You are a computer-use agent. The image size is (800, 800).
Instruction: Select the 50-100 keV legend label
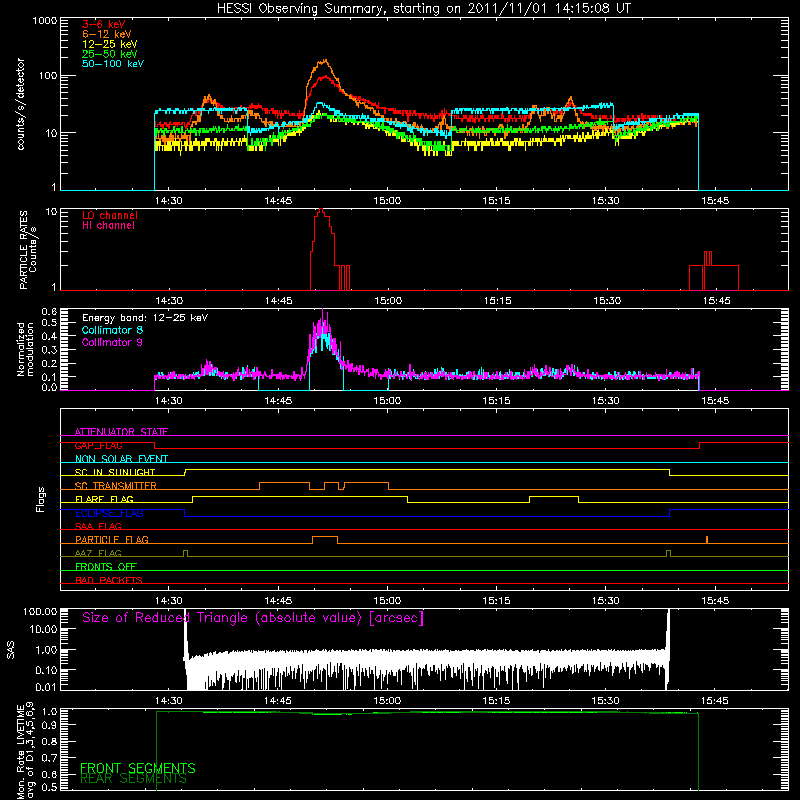coord(113,64)
